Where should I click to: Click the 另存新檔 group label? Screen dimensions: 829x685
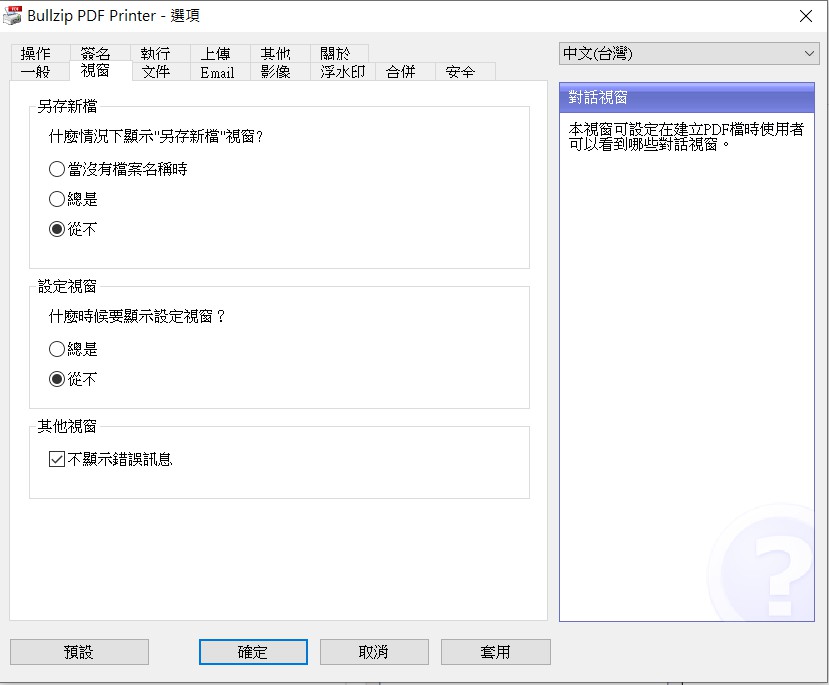67,106
